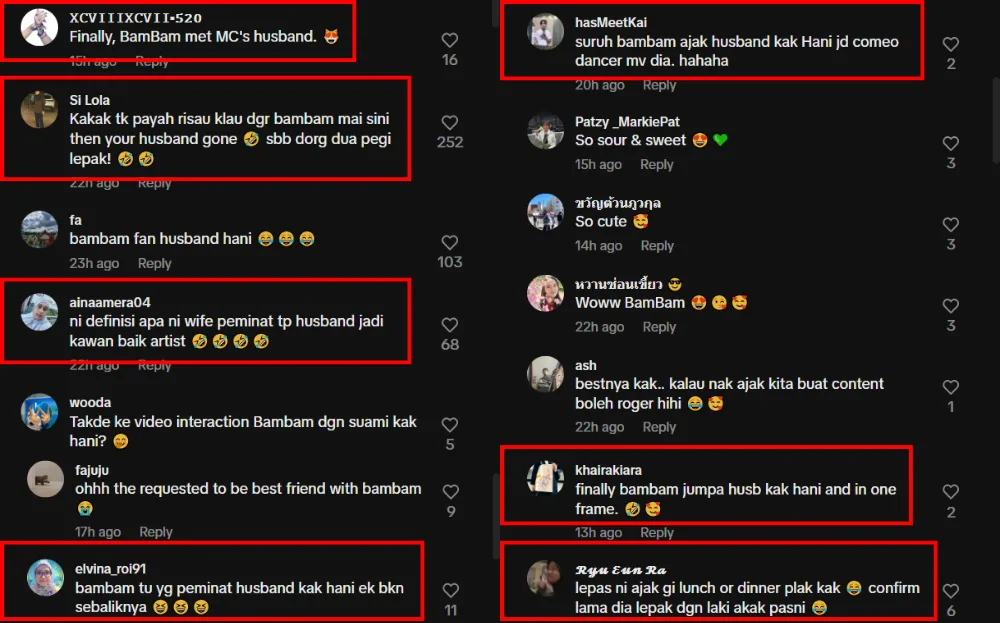Like Si Lola's comment with 252 likes
The height and width of the screenshot is (623, 1000).
[x=450, y=122]
